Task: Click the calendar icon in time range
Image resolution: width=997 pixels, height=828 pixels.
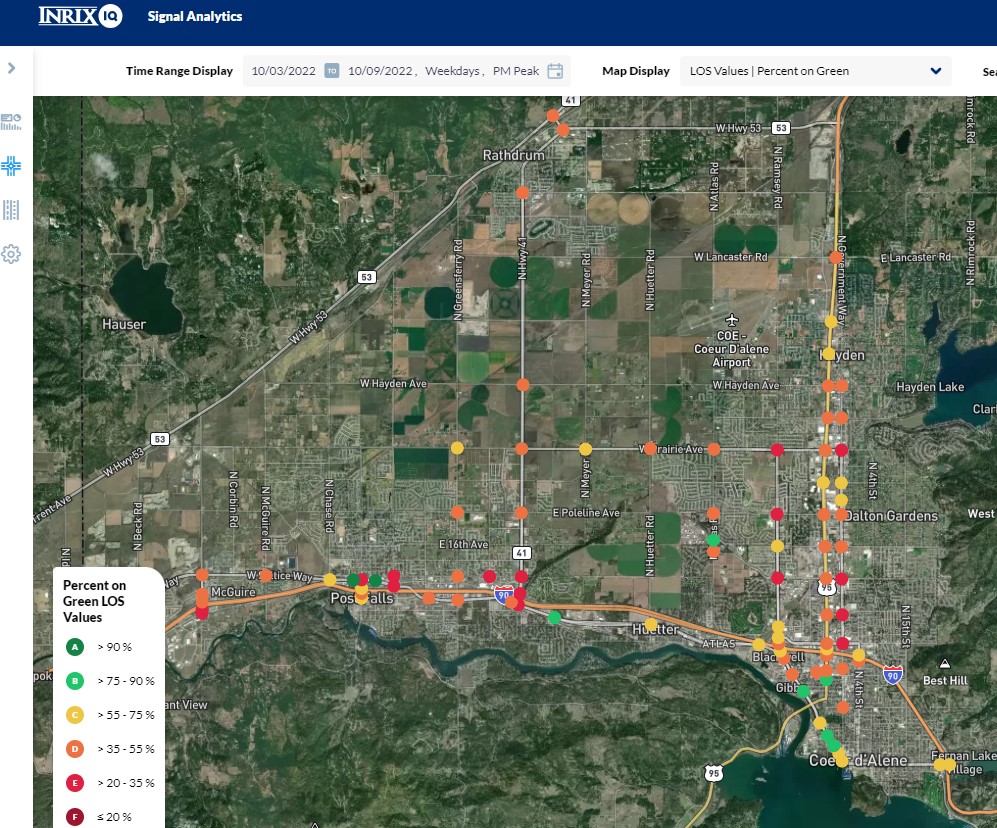Action: pyautogui.click(x=555, y=71)
